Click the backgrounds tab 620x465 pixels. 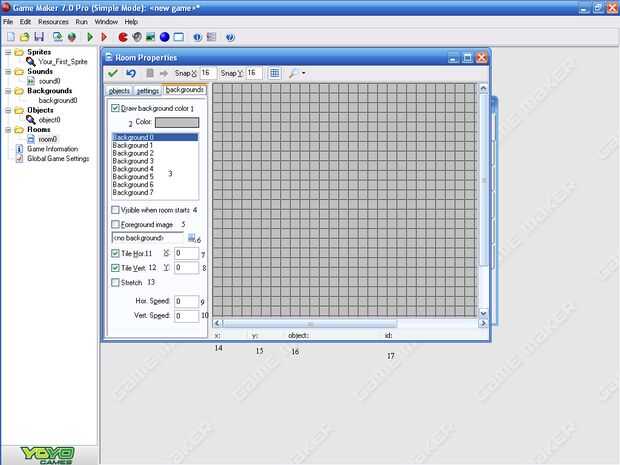click(184, 90)
